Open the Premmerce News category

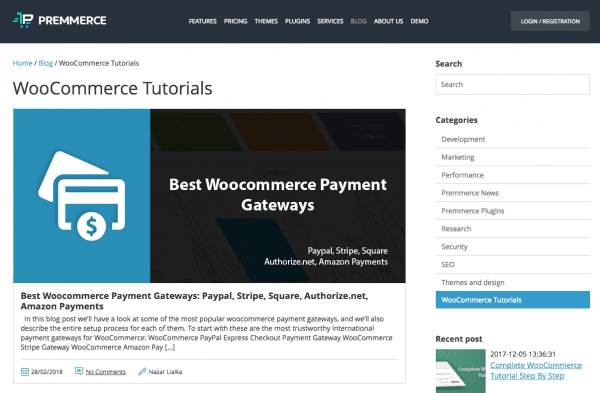pyautogui.click(x=512, y=193)
